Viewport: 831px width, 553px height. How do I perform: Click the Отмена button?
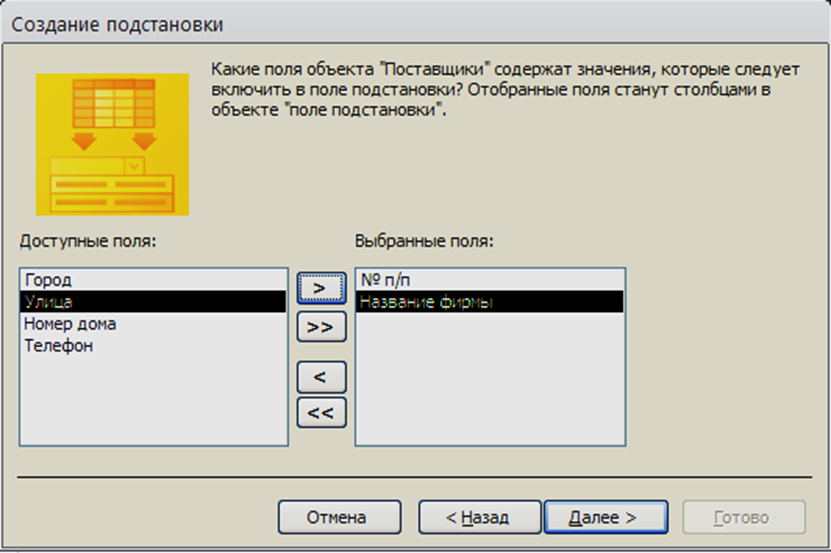tap(339, 517)
